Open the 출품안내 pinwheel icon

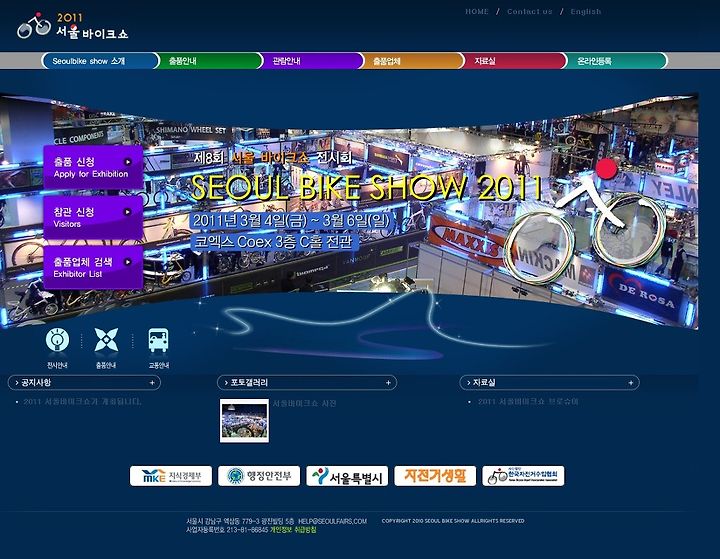click(106, 340)
